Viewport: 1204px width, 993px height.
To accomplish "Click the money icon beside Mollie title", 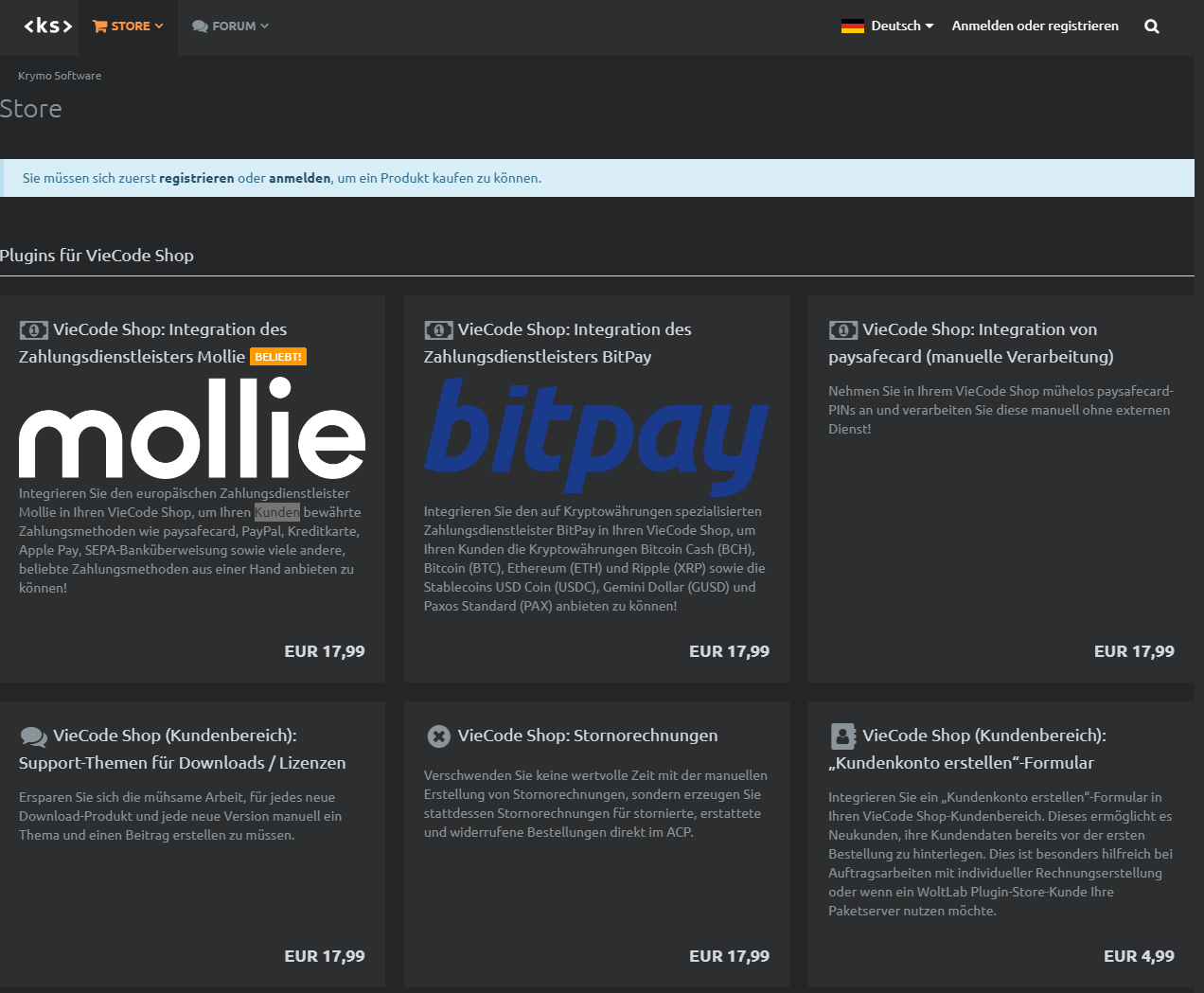I will click(33, 330).
